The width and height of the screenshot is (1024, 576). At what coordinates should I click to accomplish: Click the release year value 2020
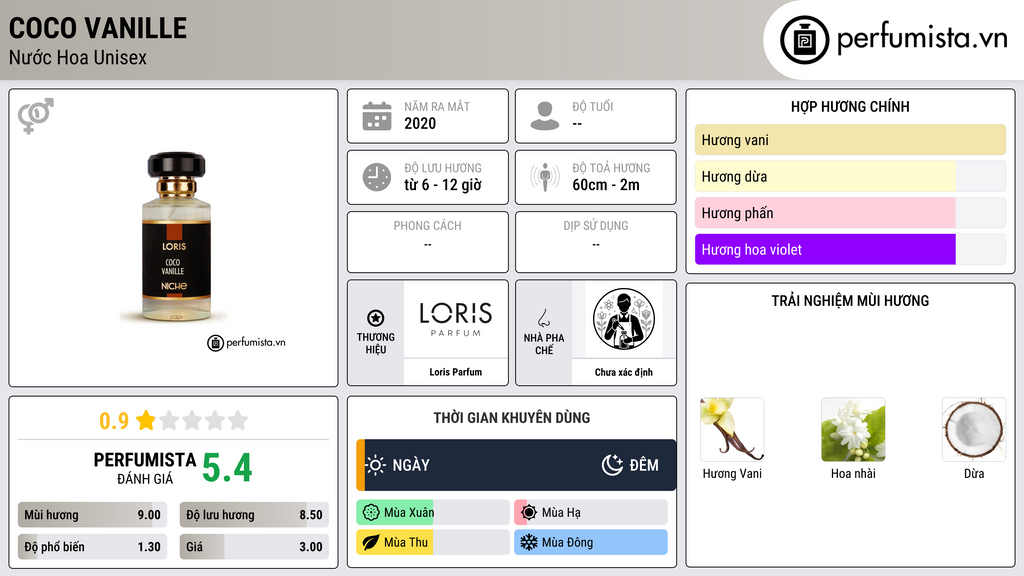point(420,123)
